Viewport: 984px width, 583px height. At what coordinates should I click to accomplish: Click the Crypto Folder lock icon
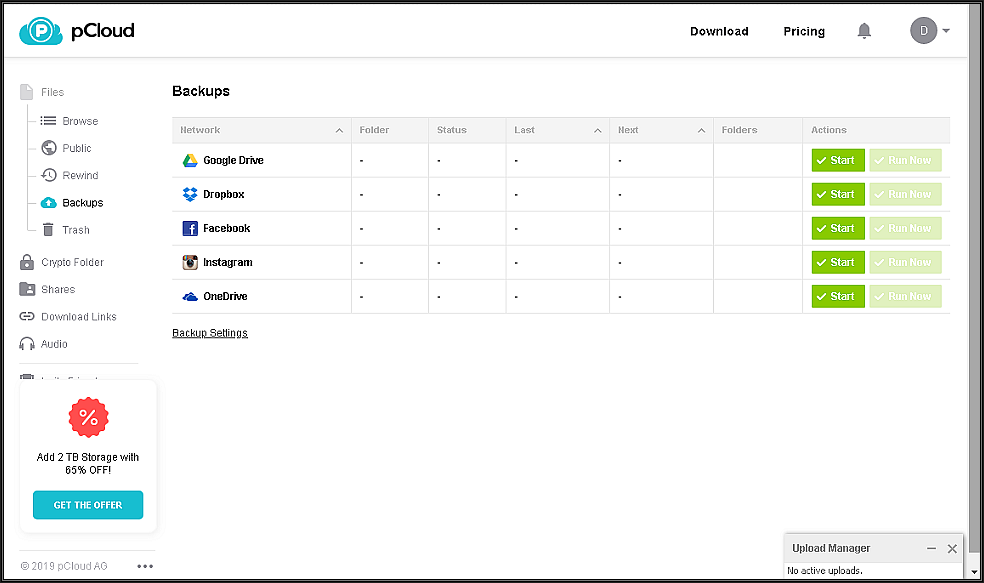click(x=27, y=262)
